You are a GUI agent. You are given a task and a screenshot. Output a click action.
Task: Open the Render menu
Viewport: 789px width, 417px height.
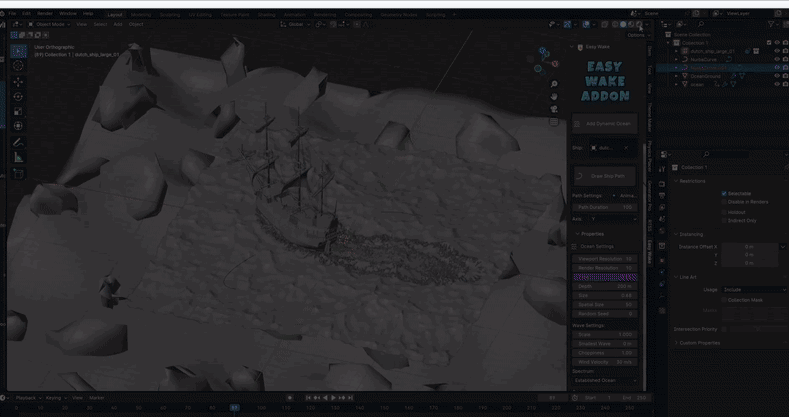pyautogui.click(x=45, y=14)
